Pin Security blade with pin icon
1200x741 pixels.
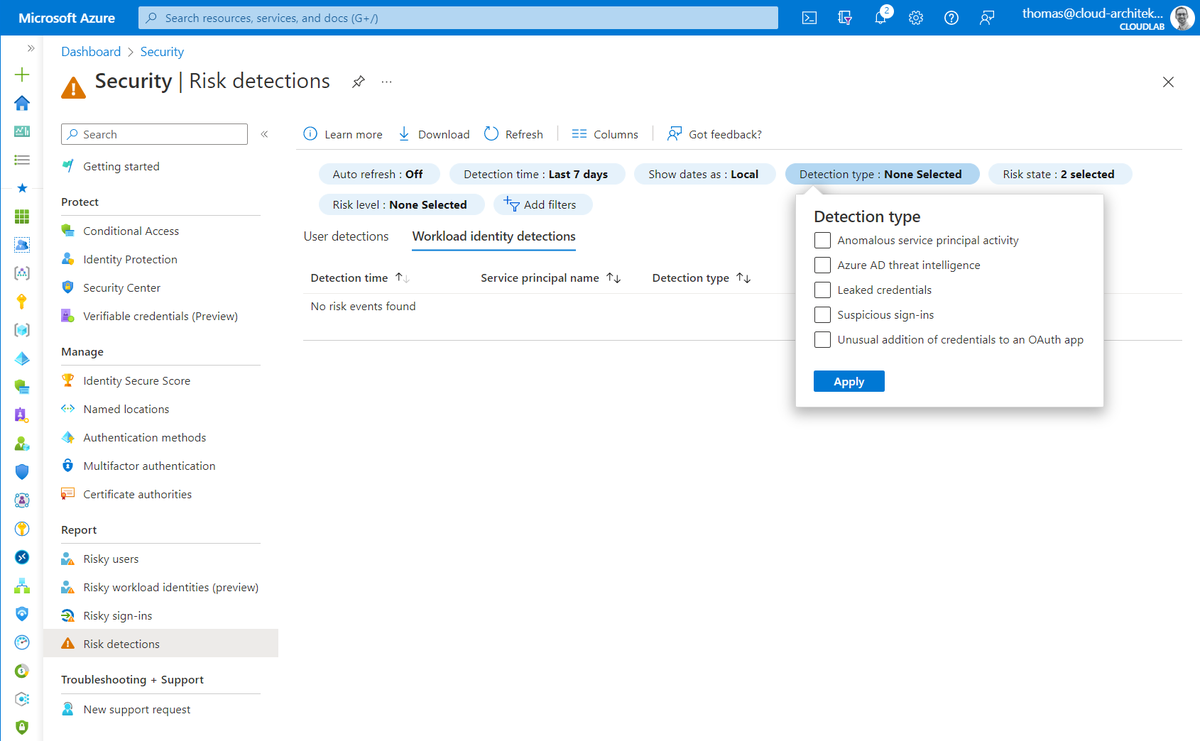[358, 82]
